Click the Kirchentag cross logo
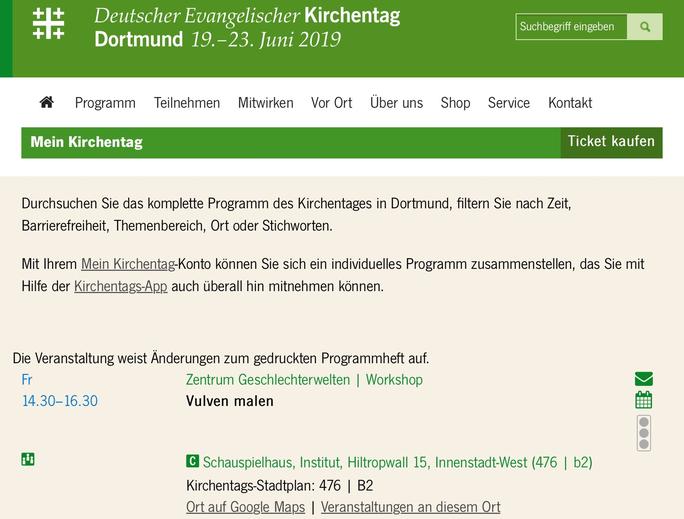The width and height of the screenshot is (684, 519). (x=48, y=24)
